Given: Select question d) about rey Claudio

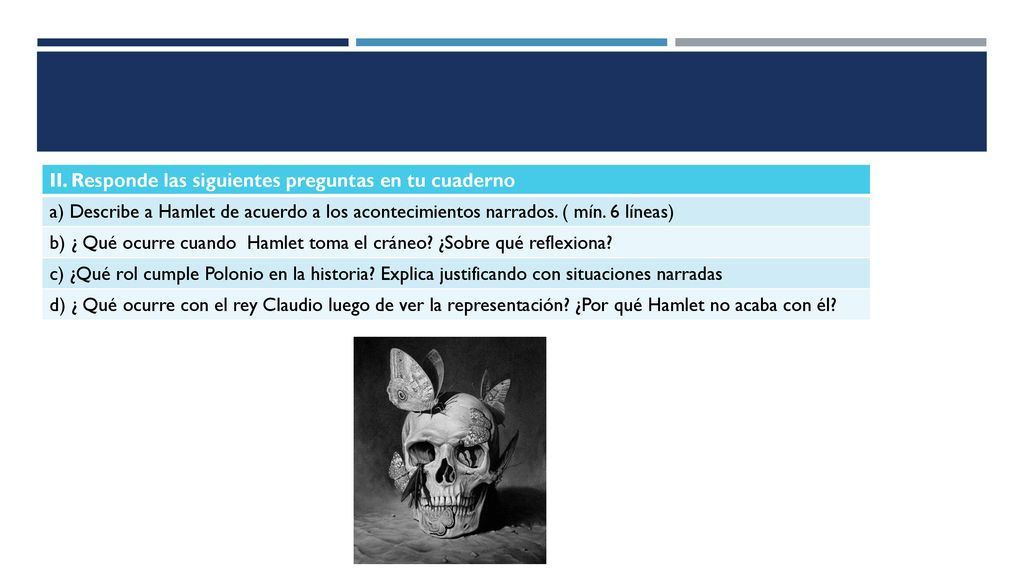Looking at the screenshot, I should coord(456,305).
